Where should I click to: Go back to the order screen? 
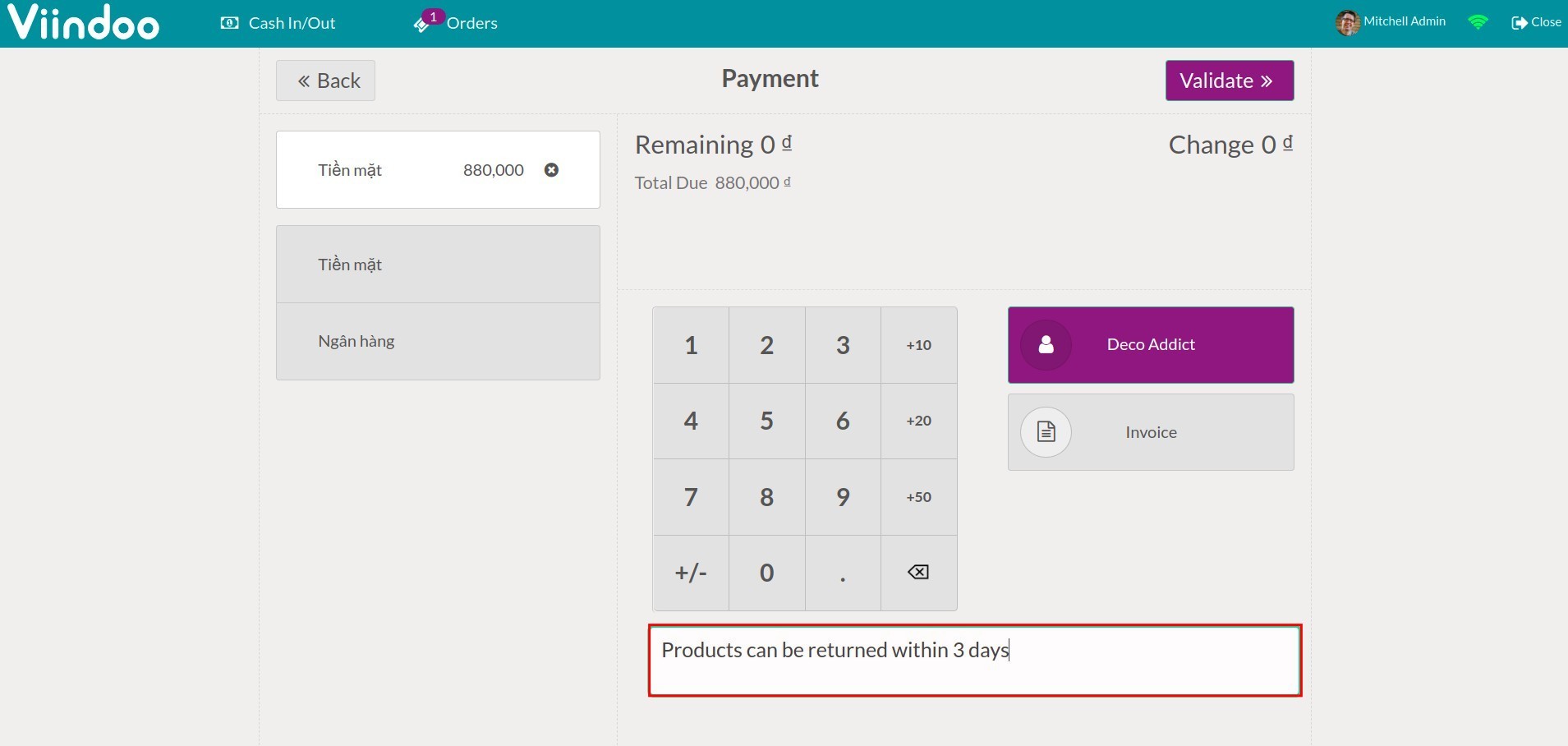tap(325, 80)
